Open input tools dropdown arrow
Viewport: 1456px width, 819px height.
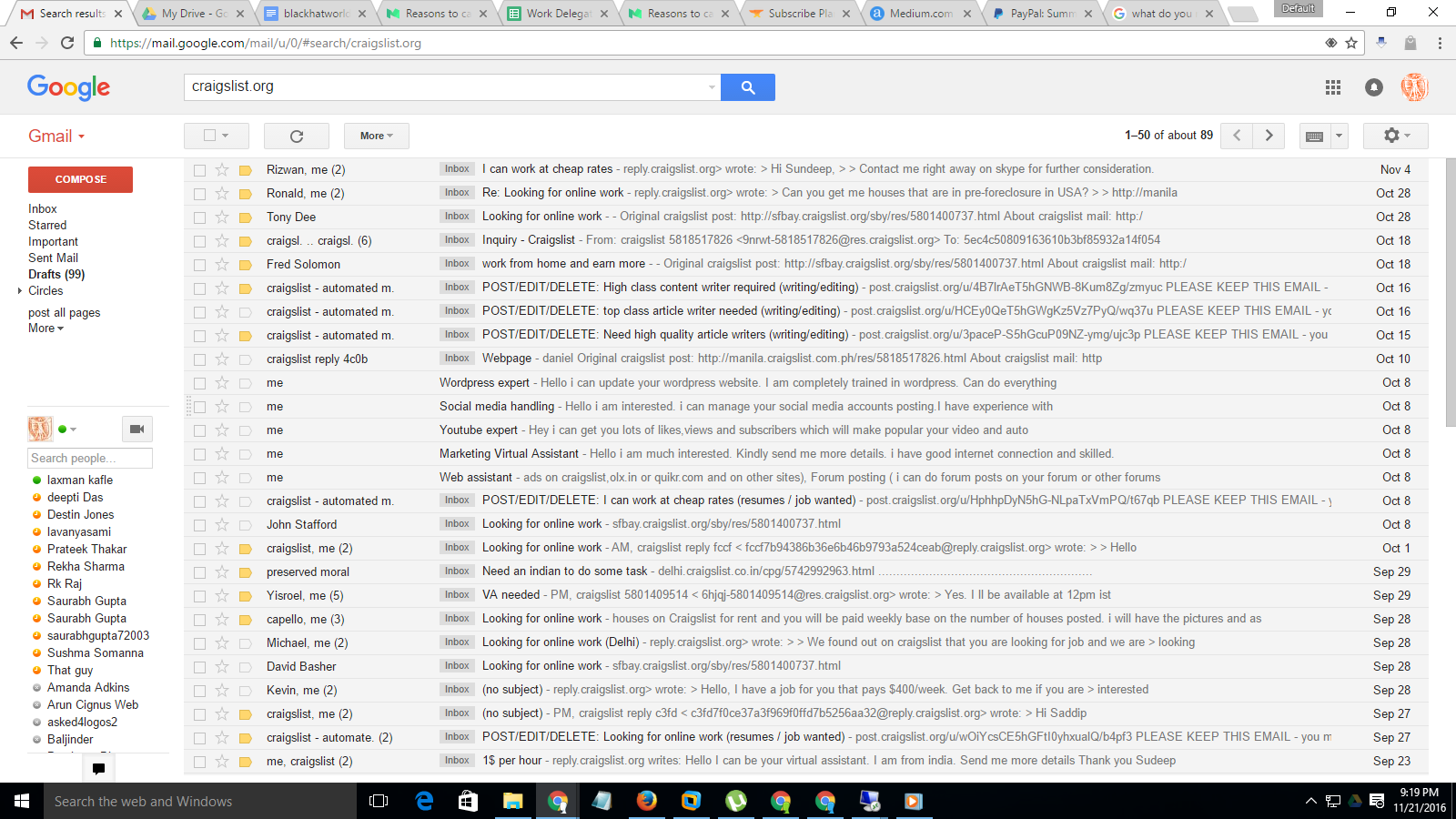[1338, 136]
